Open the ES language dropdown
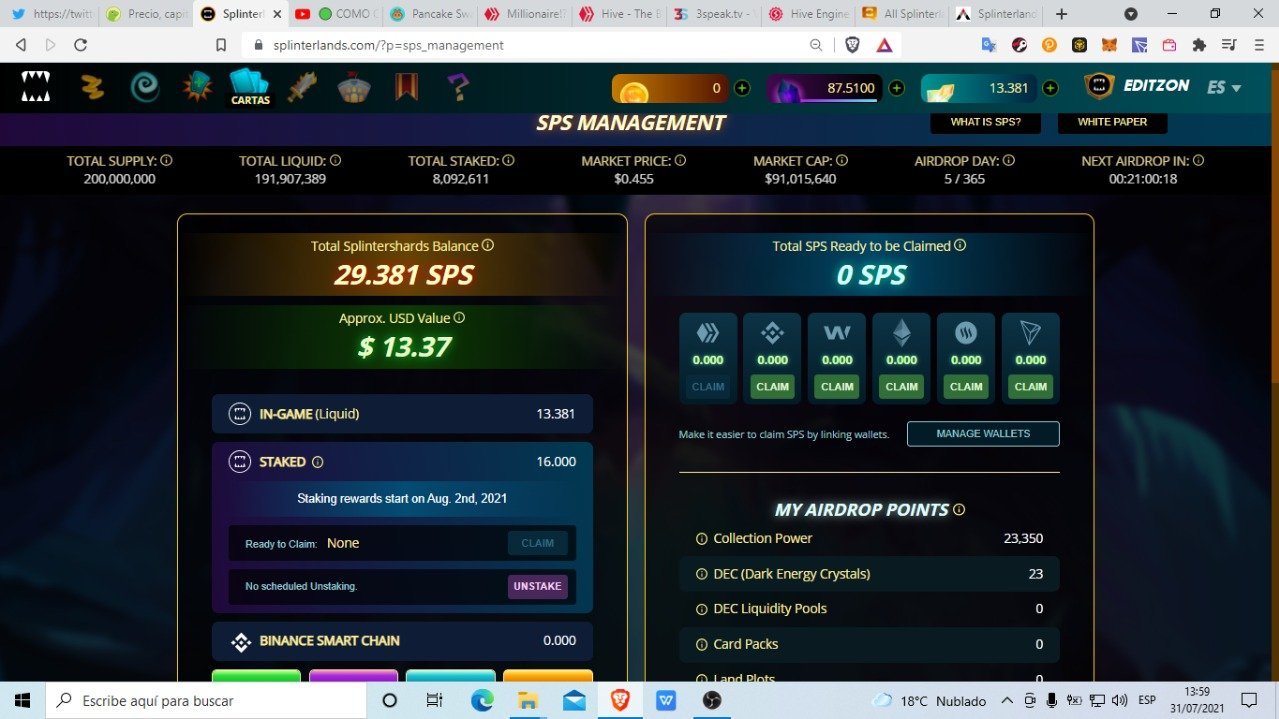Screen dimensions: 1279x719 click(1224, 87)
